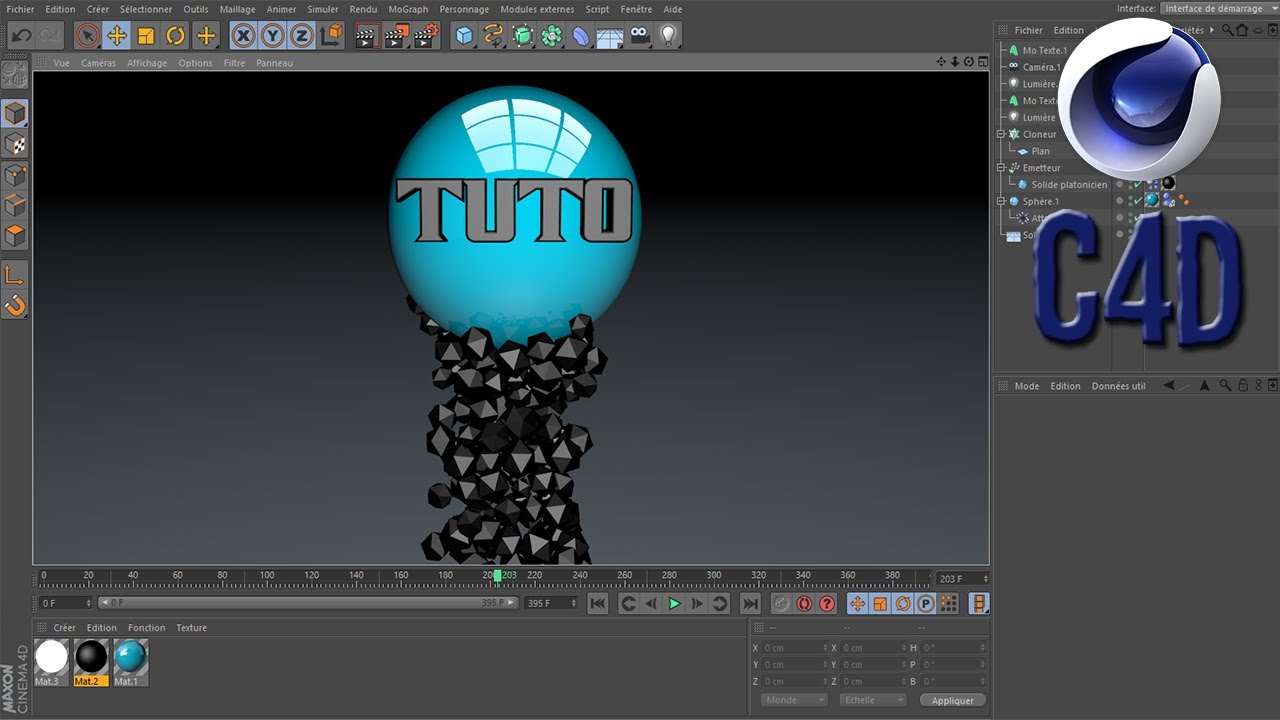Select Polygons mode in left palette
This screenshot has height=720, width=1280.
click(15, 237)
